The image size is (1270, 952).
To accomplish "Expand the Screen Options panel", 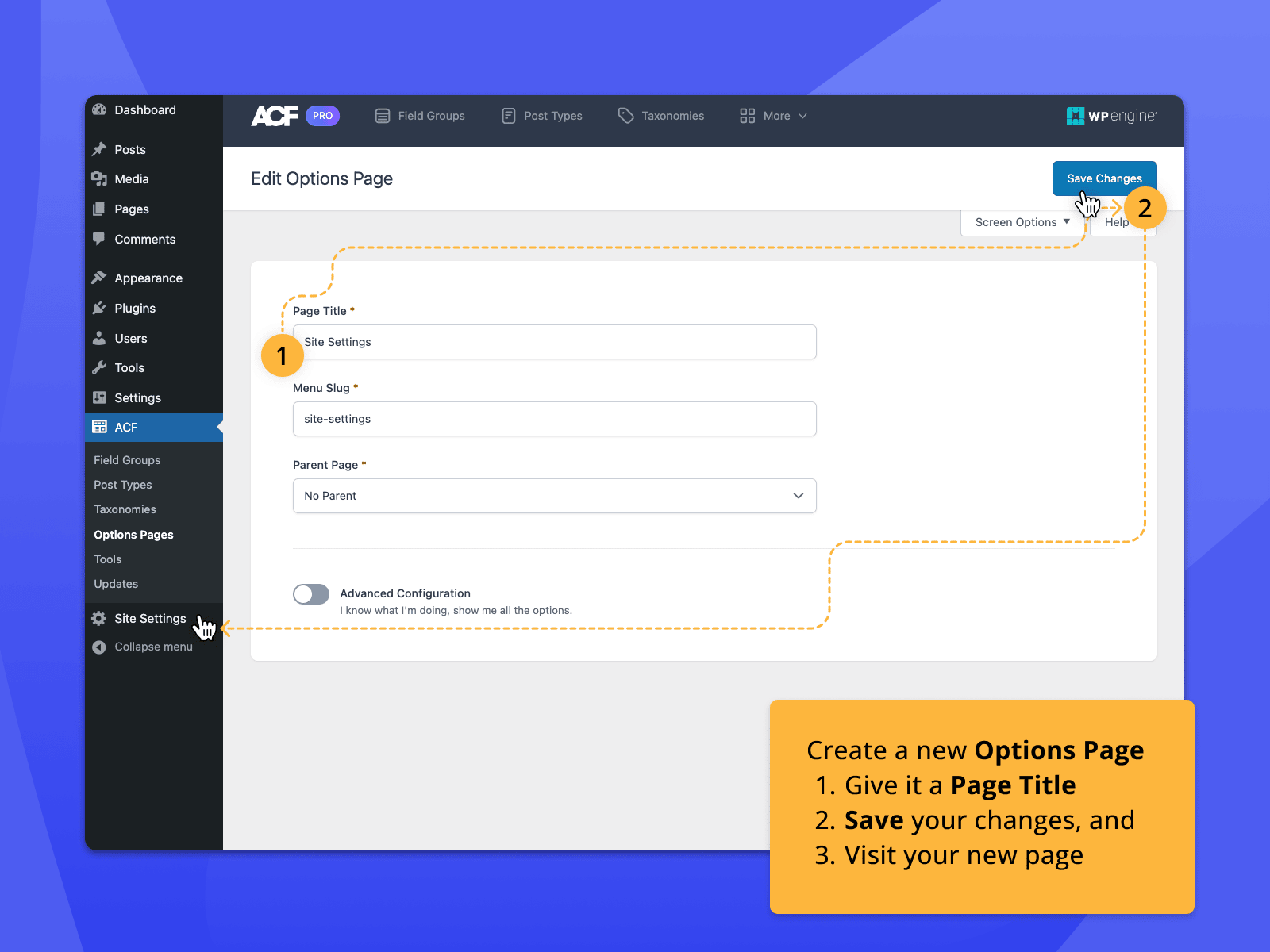I will pyautogui.click(x=1021, y=222).
